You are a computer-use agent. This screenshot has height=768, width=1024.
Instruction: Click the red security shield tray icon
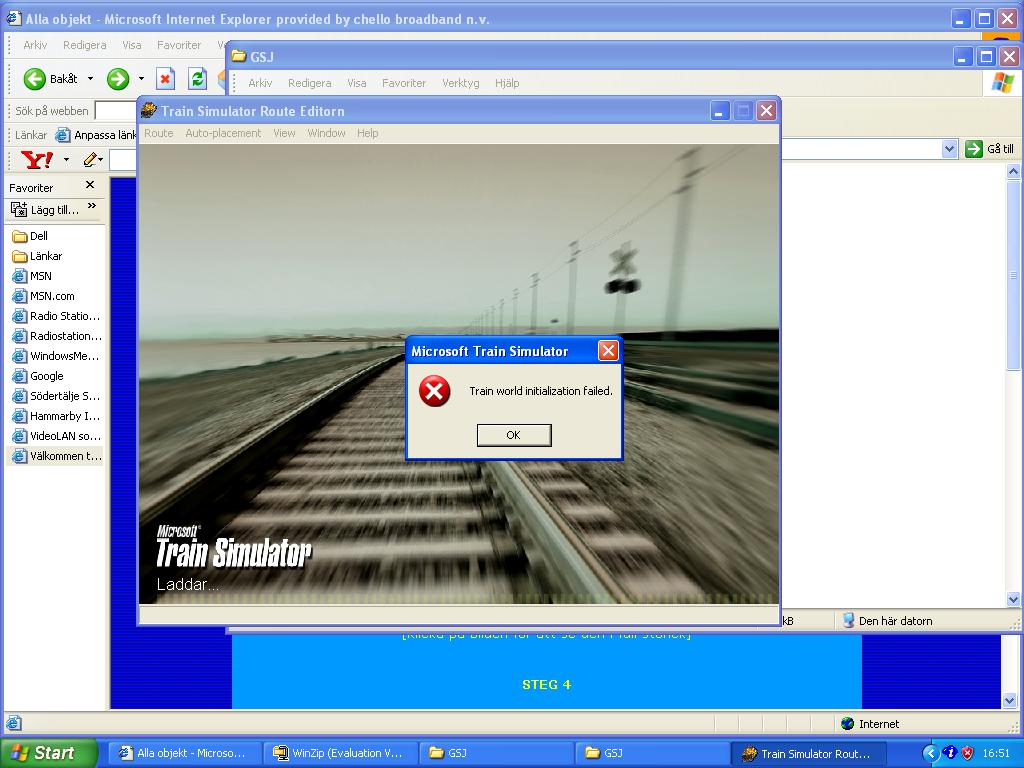click(x=968, y=753)
